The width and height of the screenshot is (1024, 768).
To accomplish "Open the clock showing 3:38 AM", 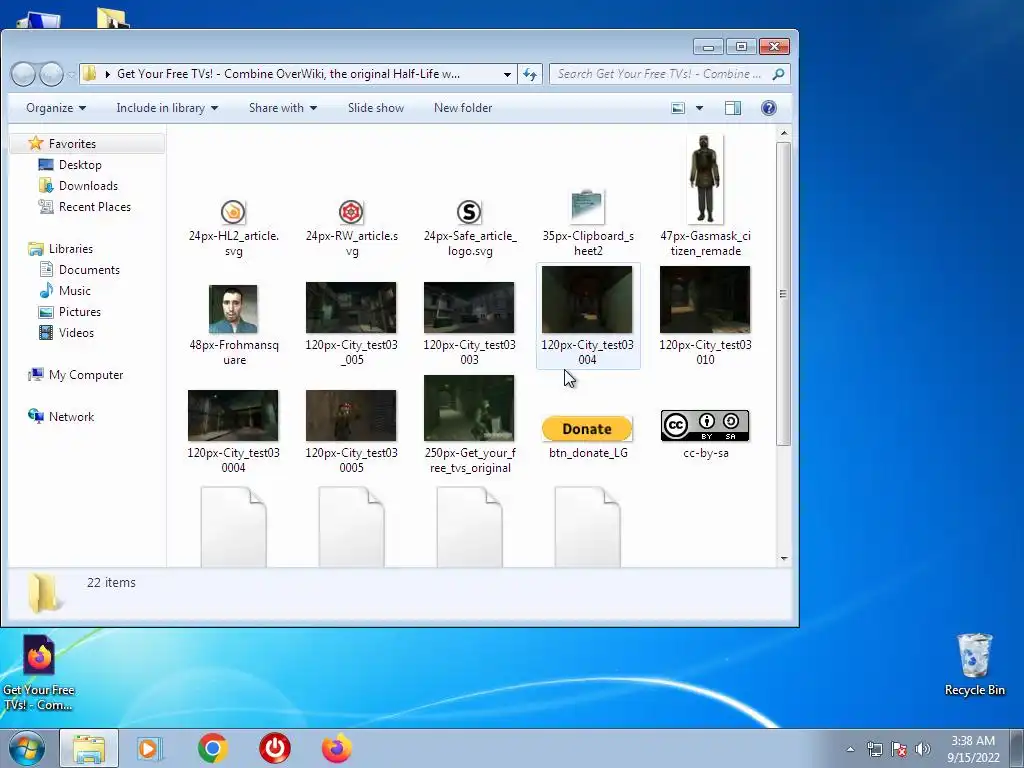I will pyautogui.click(x=973, y=748).
